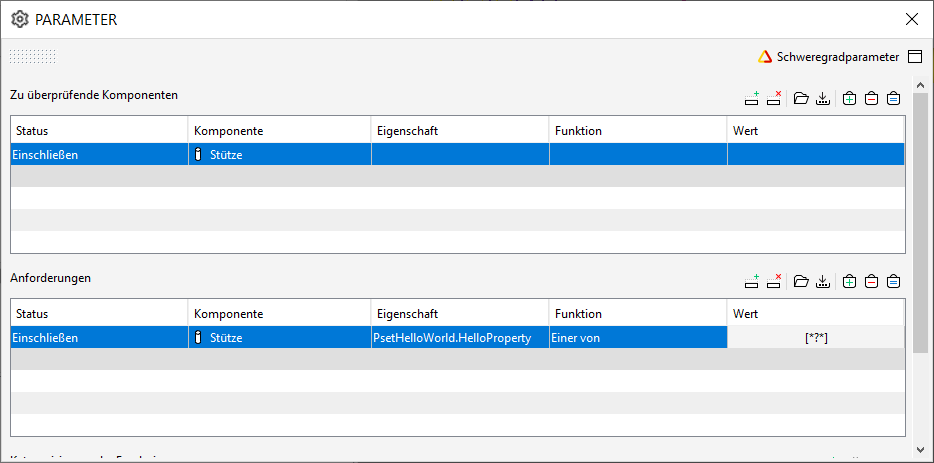Delete the row in Zu überprüfende Komponenten
Viewport: 934px width, 463px height.
[774, 98]
